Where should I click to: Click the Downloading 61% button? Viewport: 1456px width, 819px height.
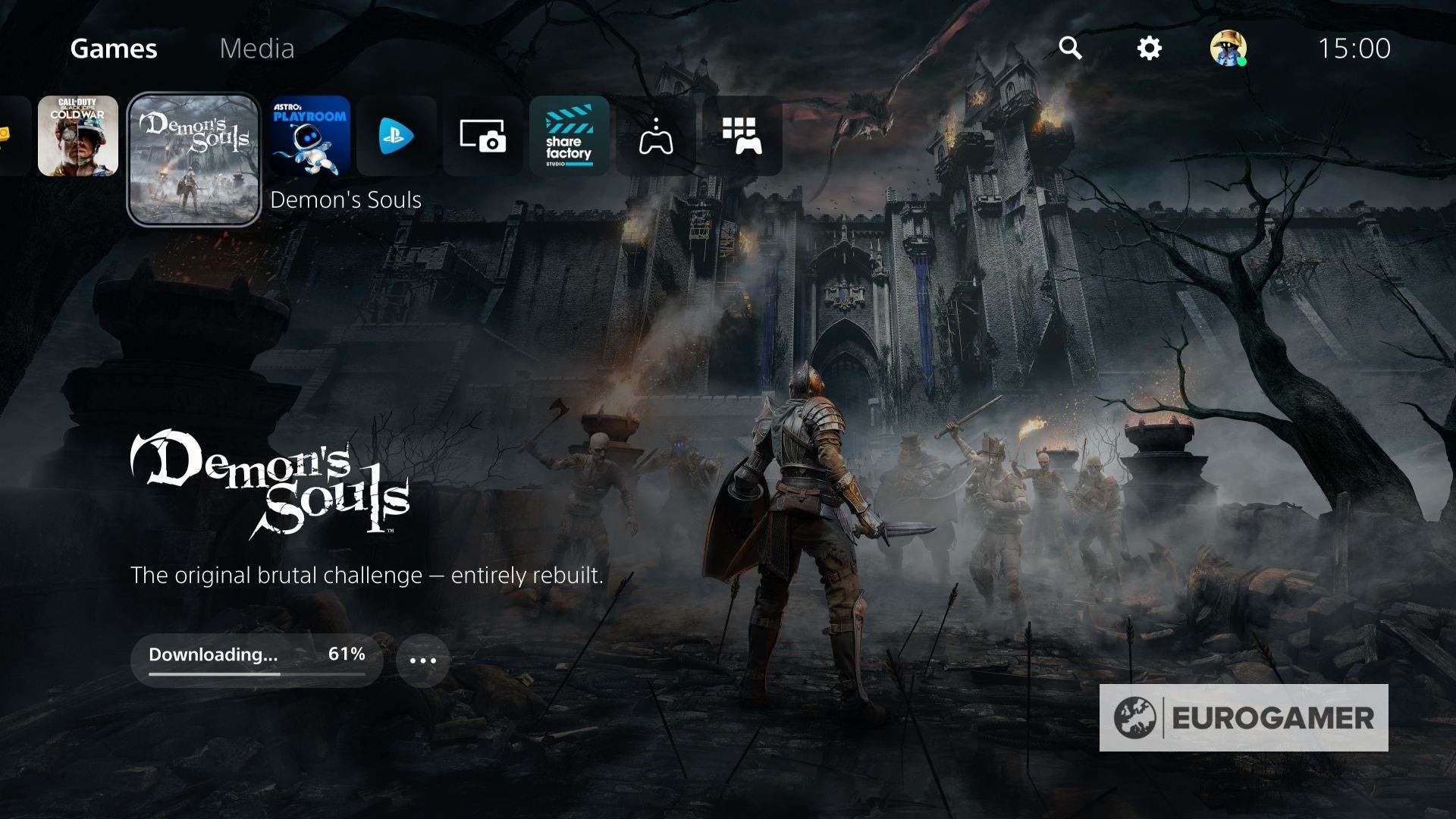click(x=257, y=660)
